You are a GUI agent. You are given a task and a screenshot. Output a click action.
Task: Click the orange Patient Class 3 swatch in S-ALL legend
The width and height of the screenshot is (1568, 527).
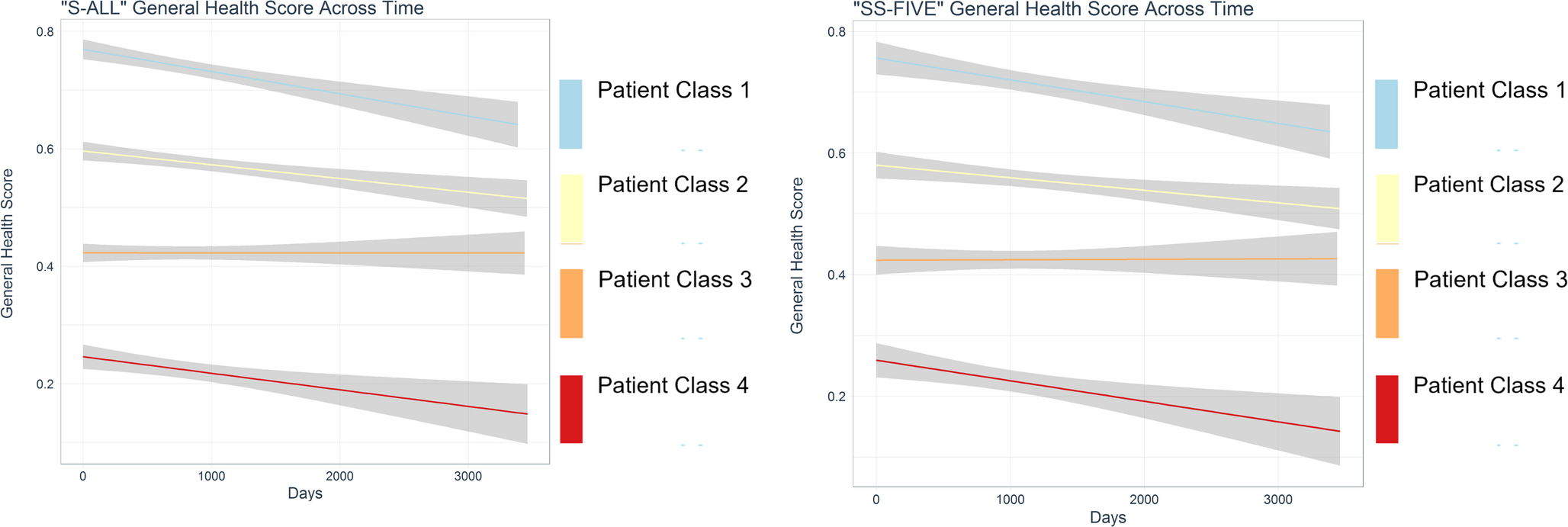coord(571,303)
